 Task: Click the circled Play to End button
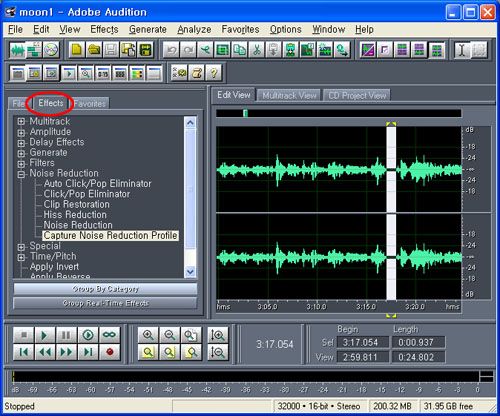(88, 335)
